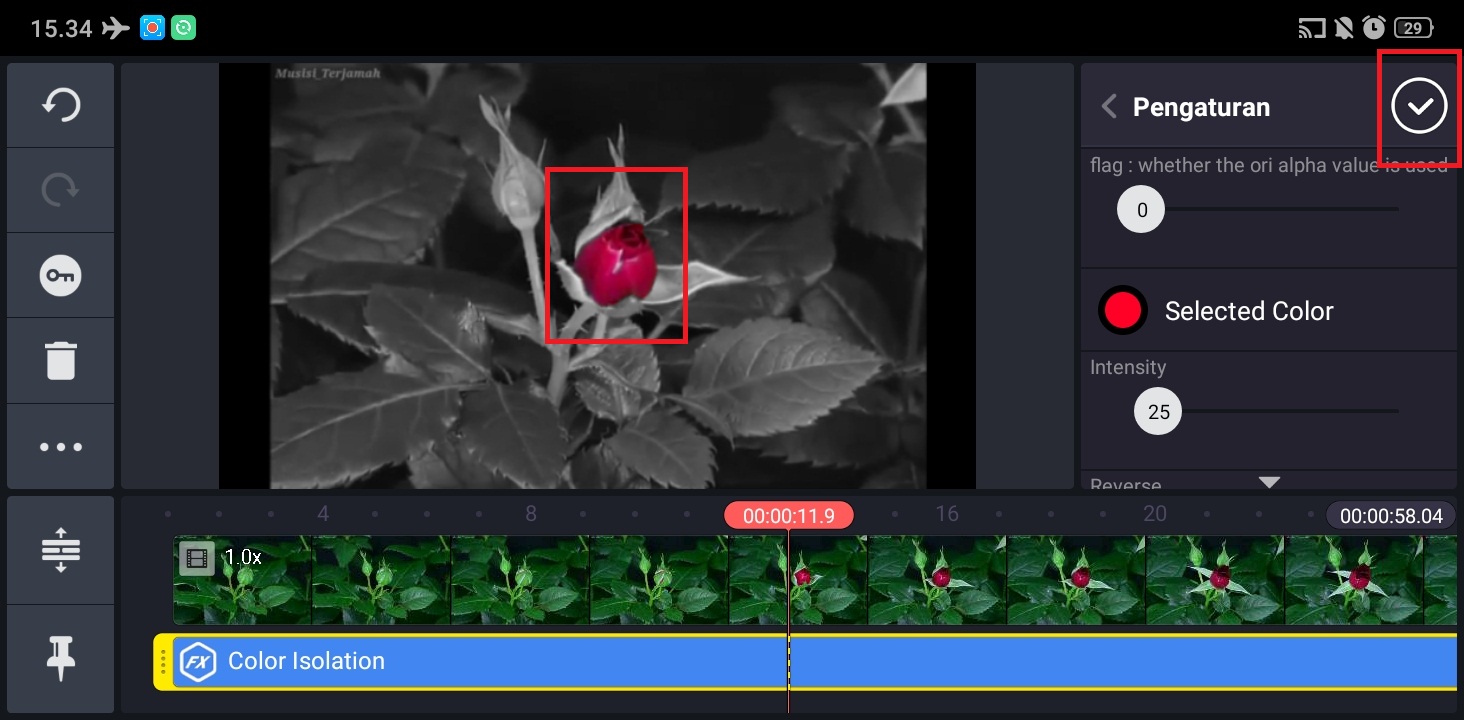This screenshot has height=720, width=1464.
Task: Tap the yellow left trim handle of Color Isolation
Action: (163, 661)
